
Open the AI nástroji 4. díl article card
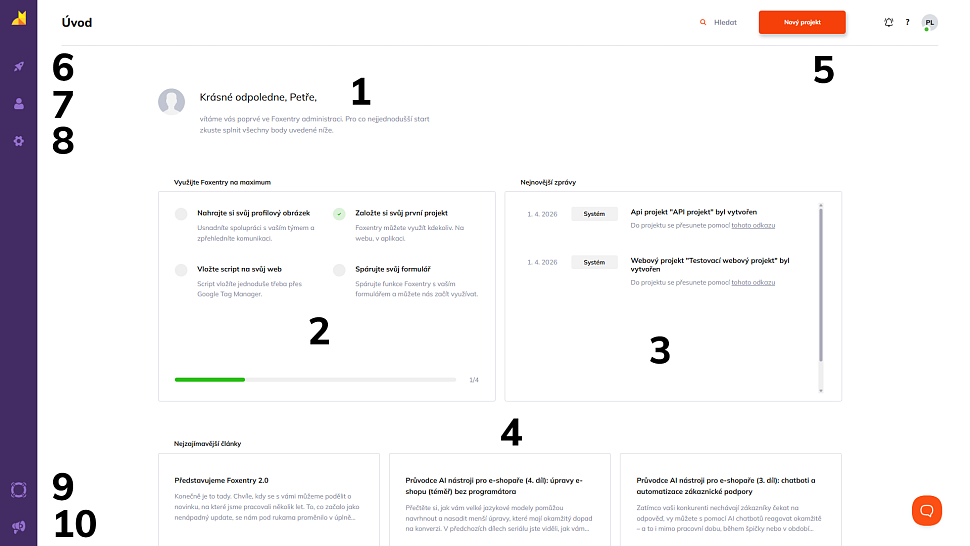point(499,500)
